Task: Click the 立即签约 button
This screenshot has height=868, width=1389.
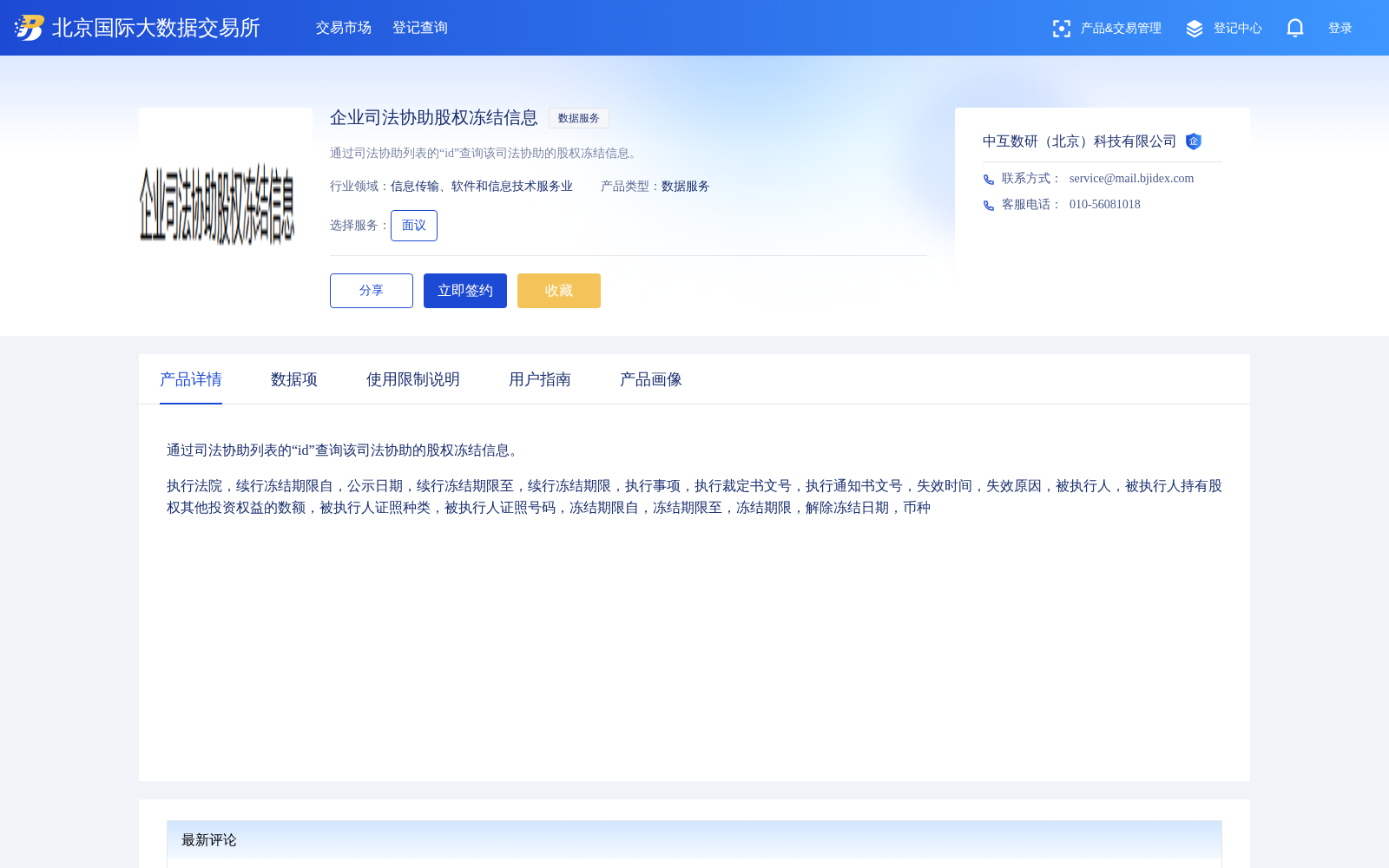Action: click(465, 291)
